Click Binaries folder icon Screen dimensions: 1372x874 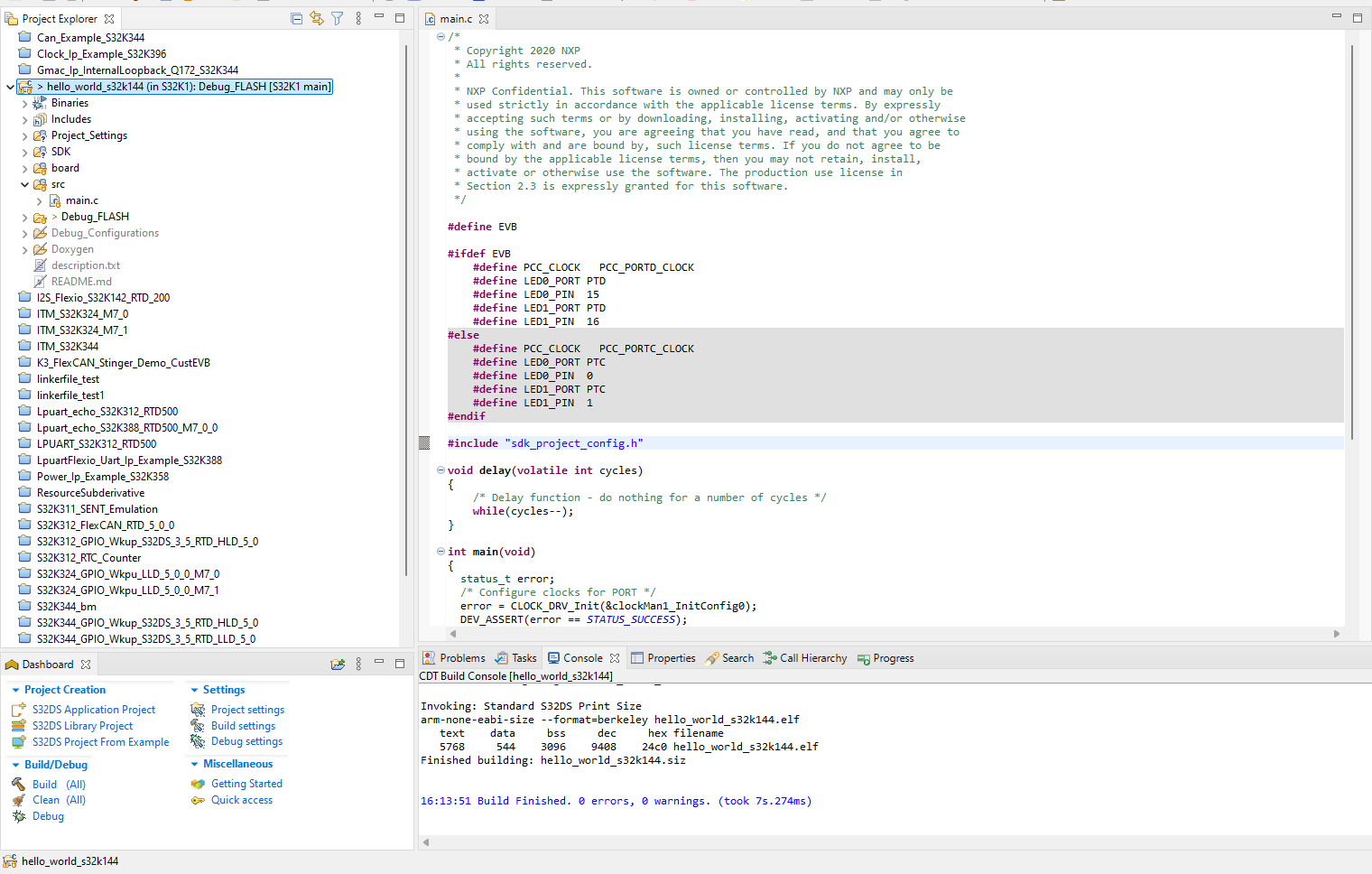(x=40, y=103)
